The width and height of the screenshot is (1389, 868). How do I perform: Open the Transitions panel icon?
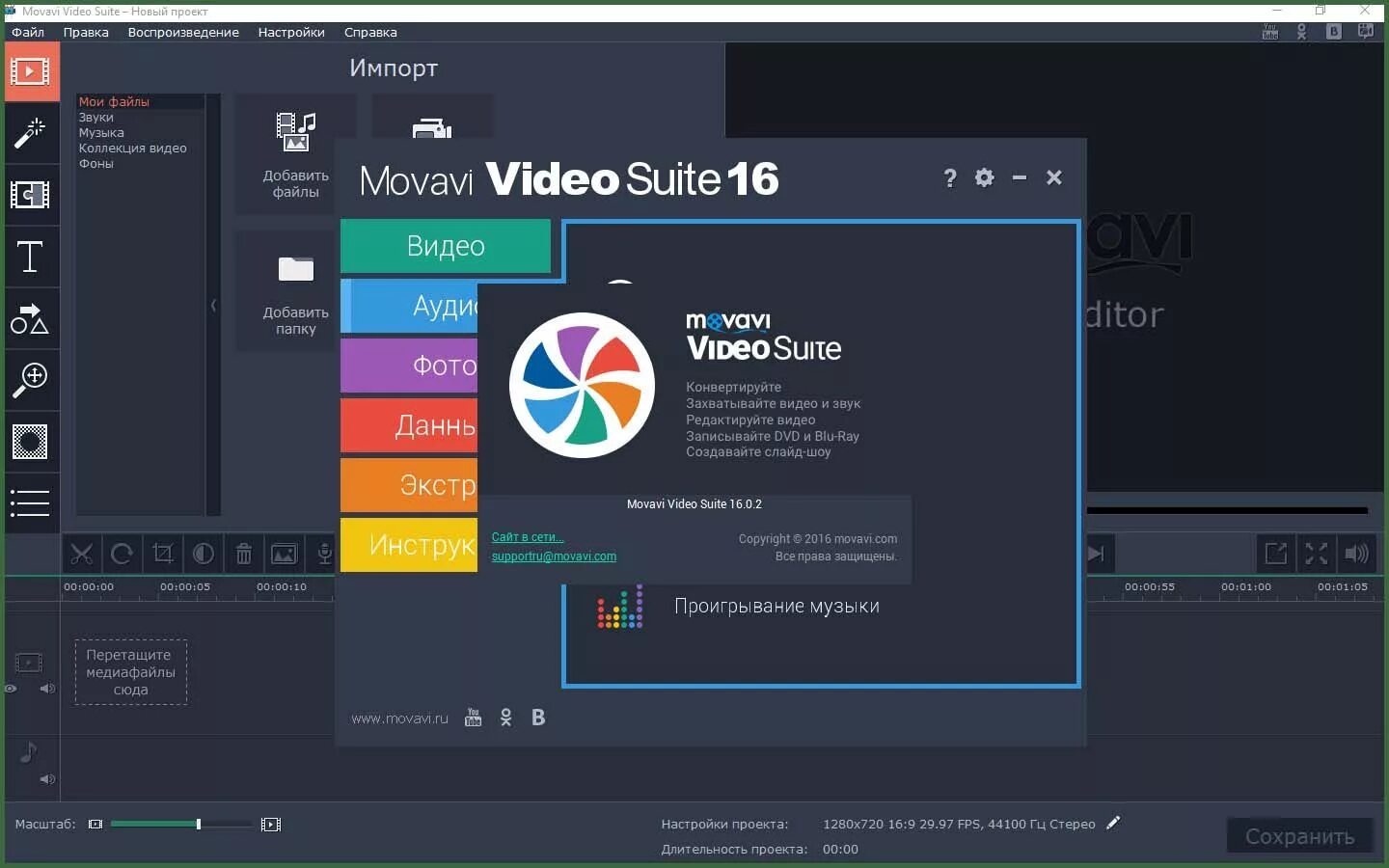point(31,196)
